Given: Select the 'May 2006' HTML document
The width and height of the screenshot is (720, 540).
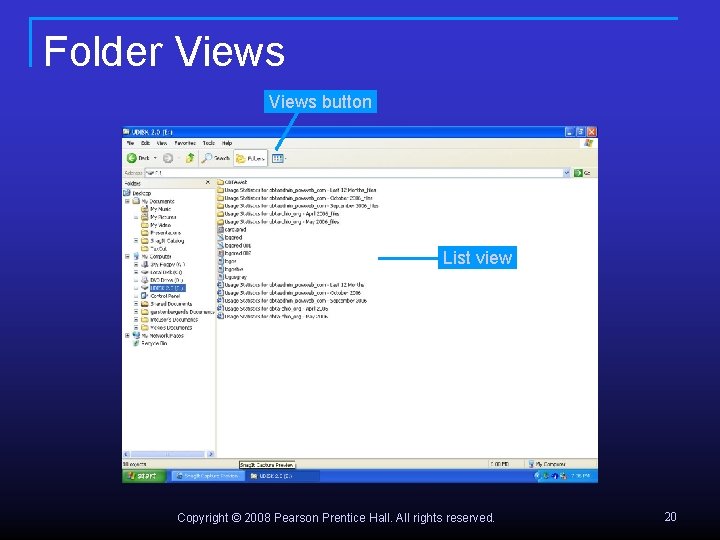Looking at the screenshot, I should [273, 316].
